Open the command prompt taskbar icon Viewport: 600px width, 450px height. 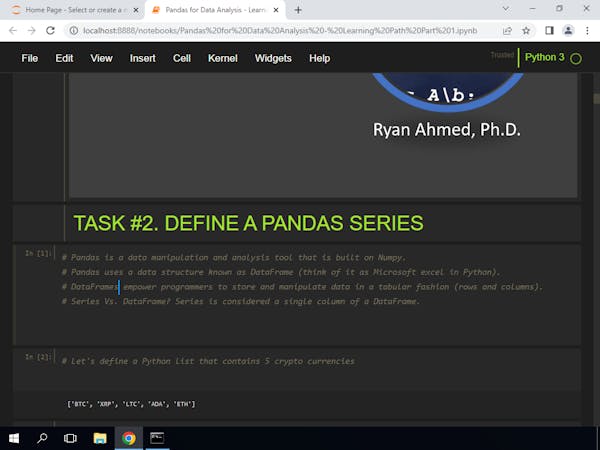(157, 438)
